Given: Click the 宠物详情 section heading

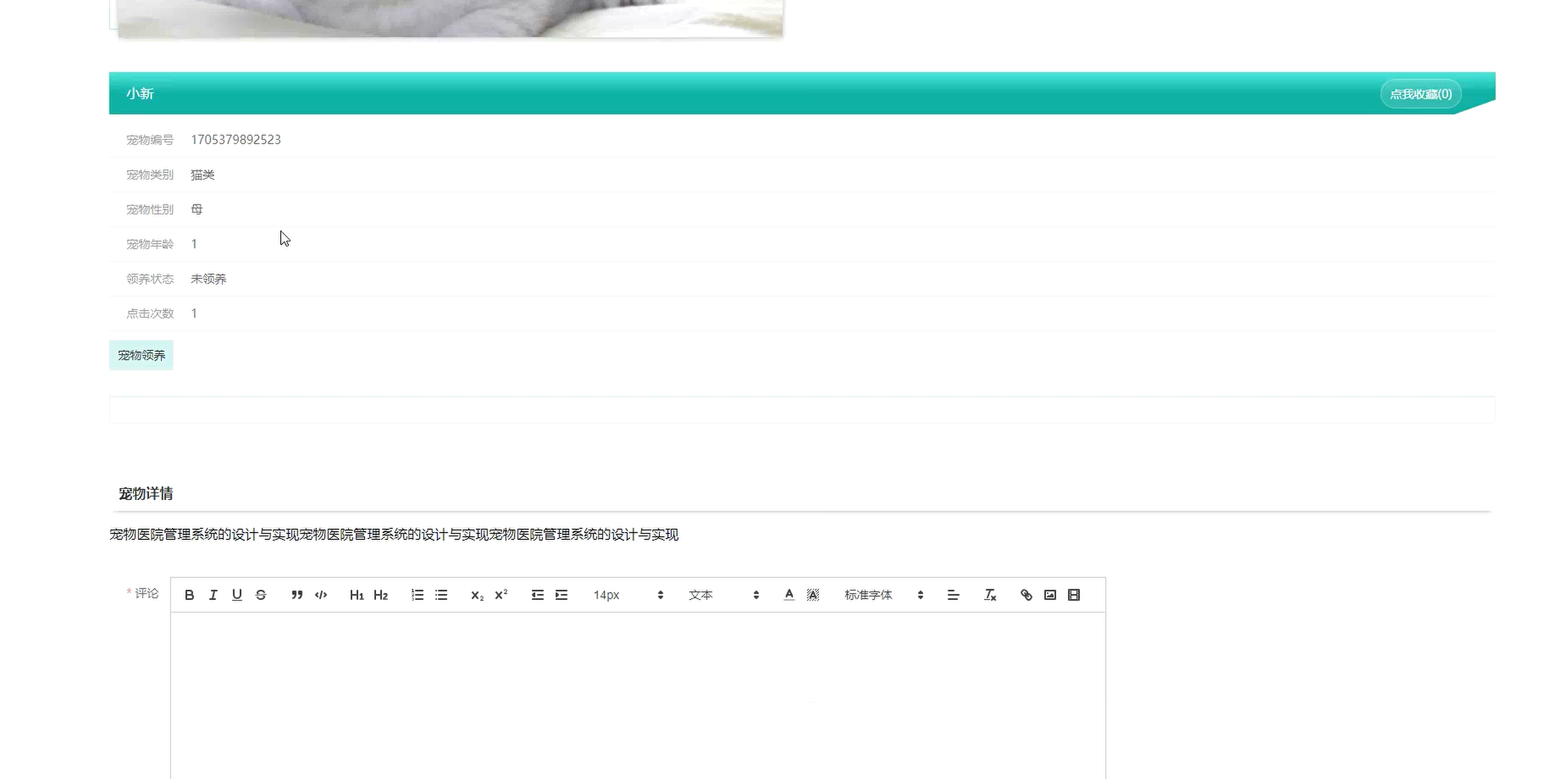Looking at the screenshot, I should [146, 493].
